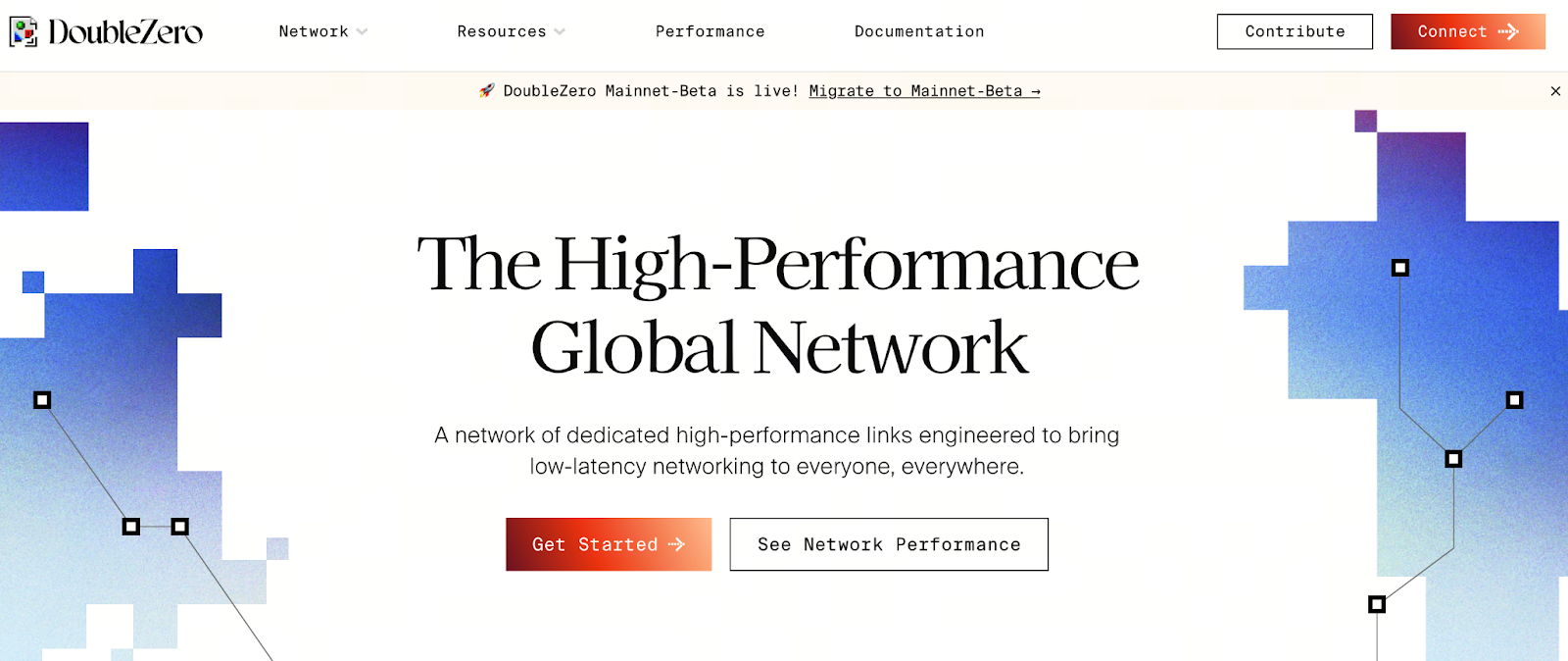Click the arrow icon on Connect button
Viewport: 1568px width, 661px height.
coord(1508,31)
